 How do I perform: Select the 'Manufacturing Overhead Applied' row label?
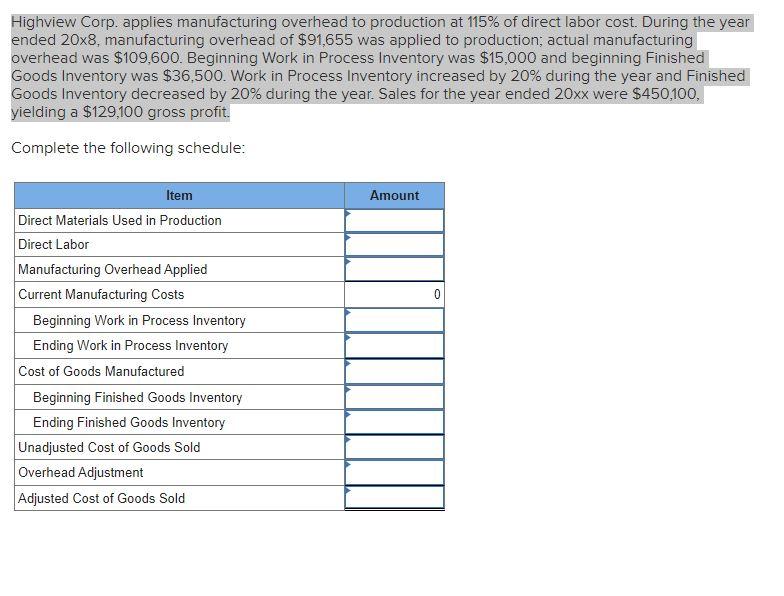coord(113,270)
